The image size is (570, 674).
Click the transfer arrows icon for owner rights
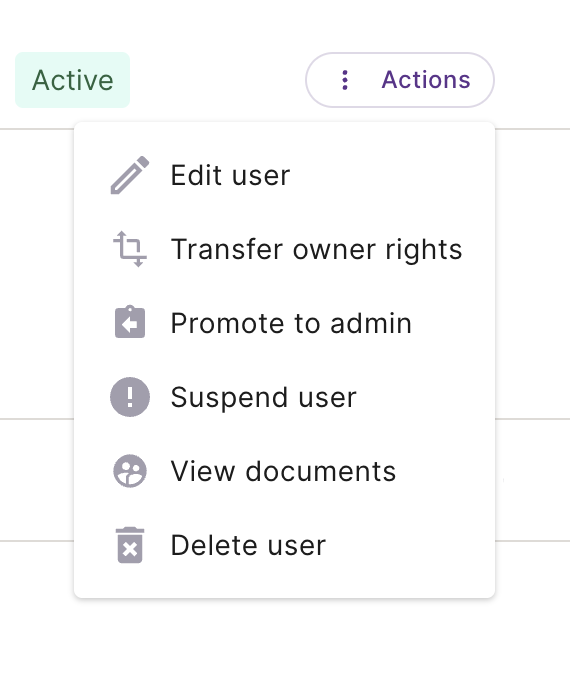[130, 249]
